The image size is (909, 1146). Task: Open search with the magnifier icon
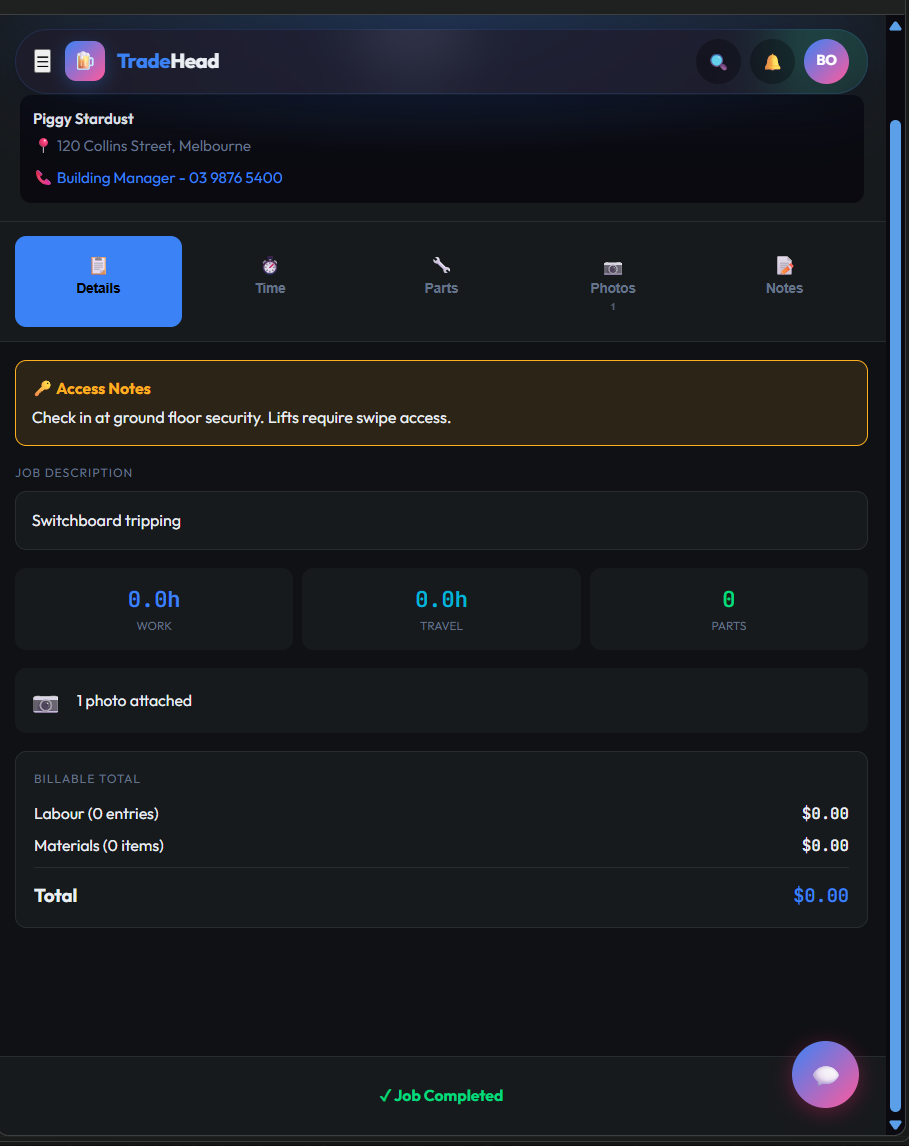[x=718, y=62]
